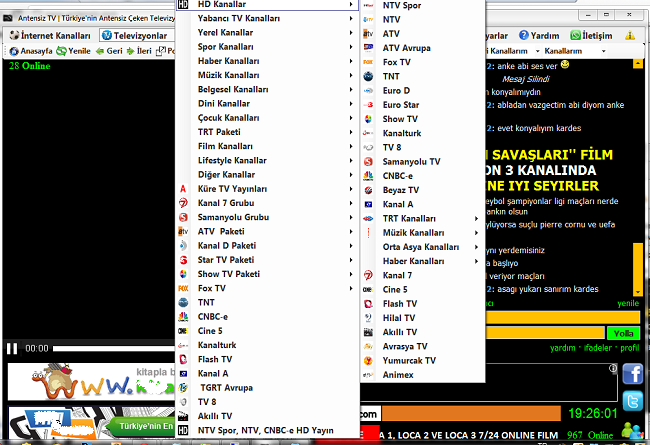Send message with Yolla button
This screenshot has width=650, height=445.
click(623, 333)
